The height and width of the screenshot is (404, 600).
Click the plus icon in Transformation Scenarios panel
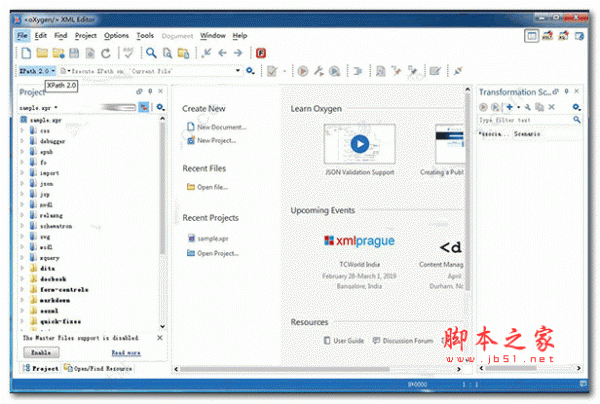(509, 107)
